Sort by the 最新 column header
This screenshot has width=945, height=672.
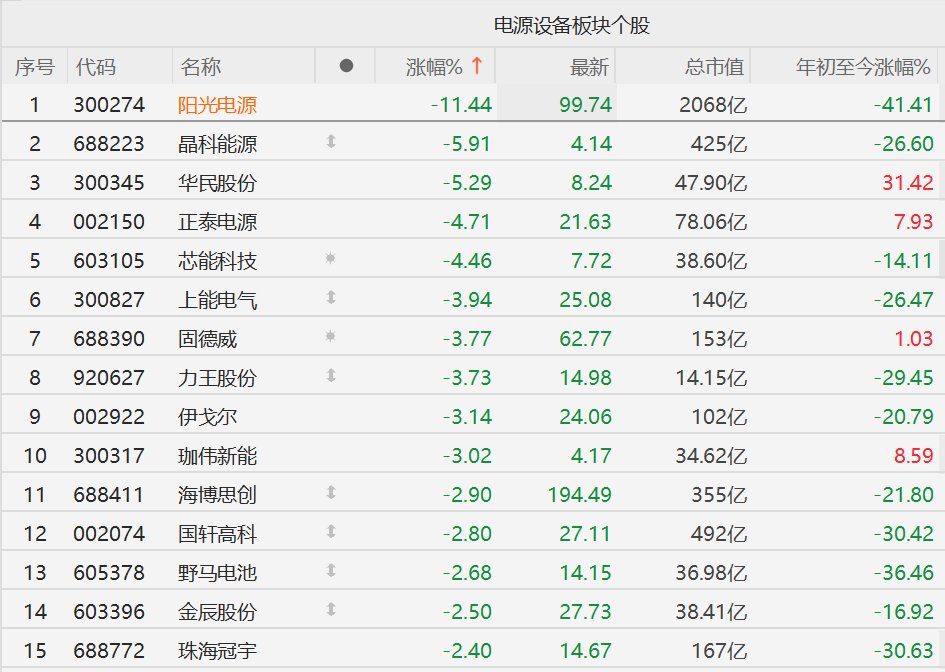tap(589, 66)
